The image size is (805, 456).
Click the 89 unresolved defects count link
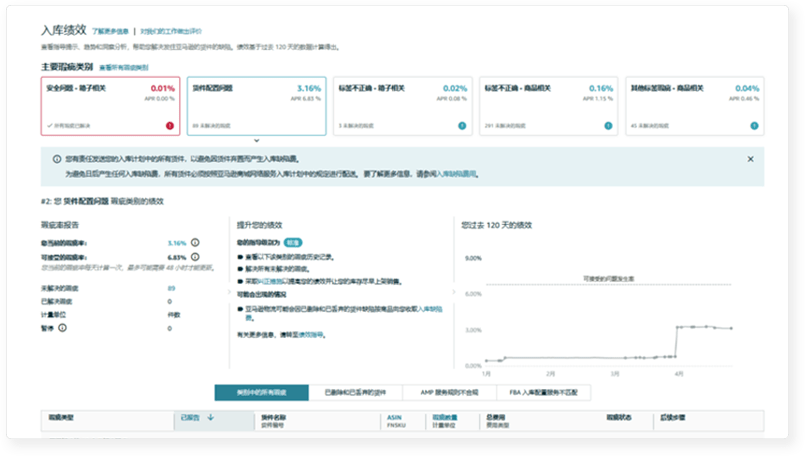pyautogui.click(x=171, y=288)
